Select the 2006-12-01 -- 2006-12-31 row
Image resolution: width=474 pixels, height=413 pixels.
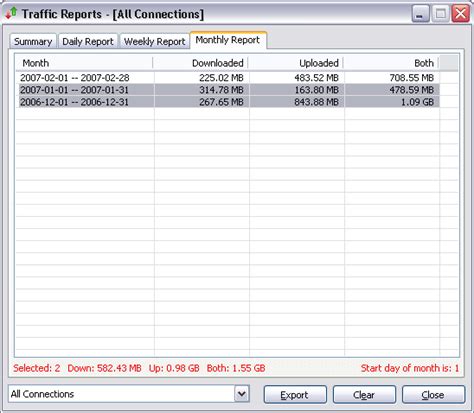pos(228,102)
